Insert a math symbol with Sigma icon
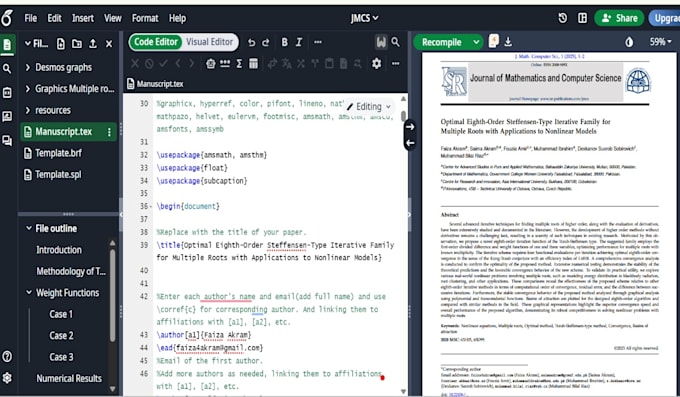Screen dimensions: 680x397 pyautogui.click(x=239, y=64)
